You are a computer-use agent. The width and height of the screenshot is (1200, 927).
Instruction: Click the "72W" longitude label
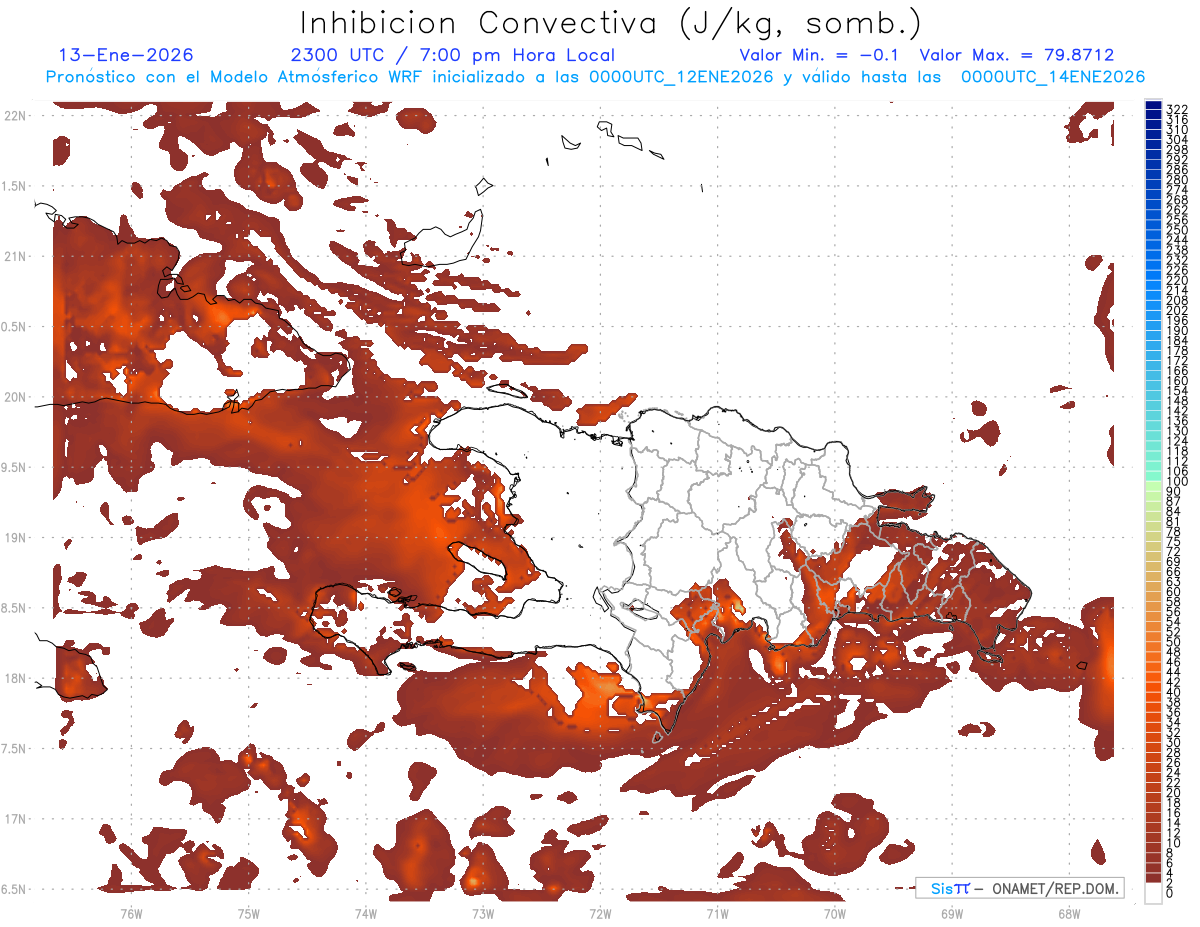point(600,913)
